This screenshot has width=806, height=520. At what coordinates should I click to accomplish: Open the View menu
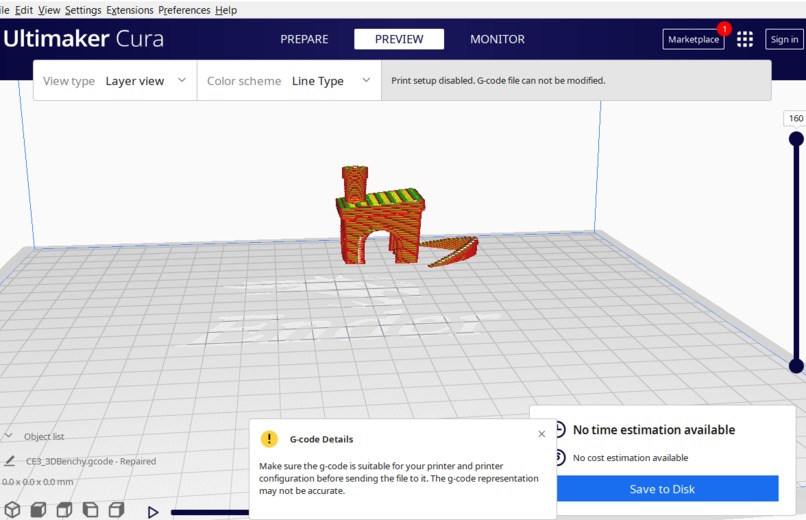click(x=49, y=10)
